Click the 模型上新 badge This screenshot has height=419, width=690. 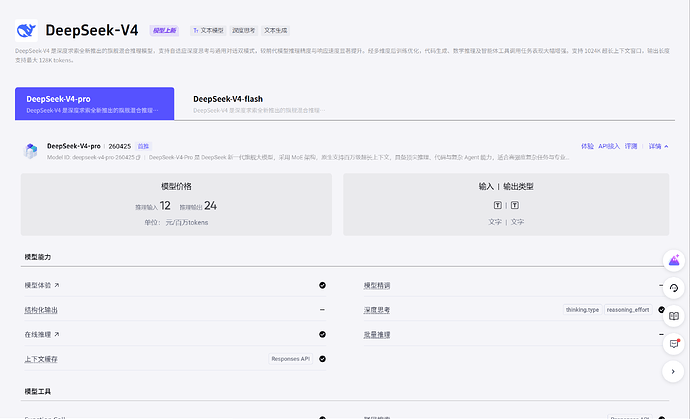(x=164, y=30)
